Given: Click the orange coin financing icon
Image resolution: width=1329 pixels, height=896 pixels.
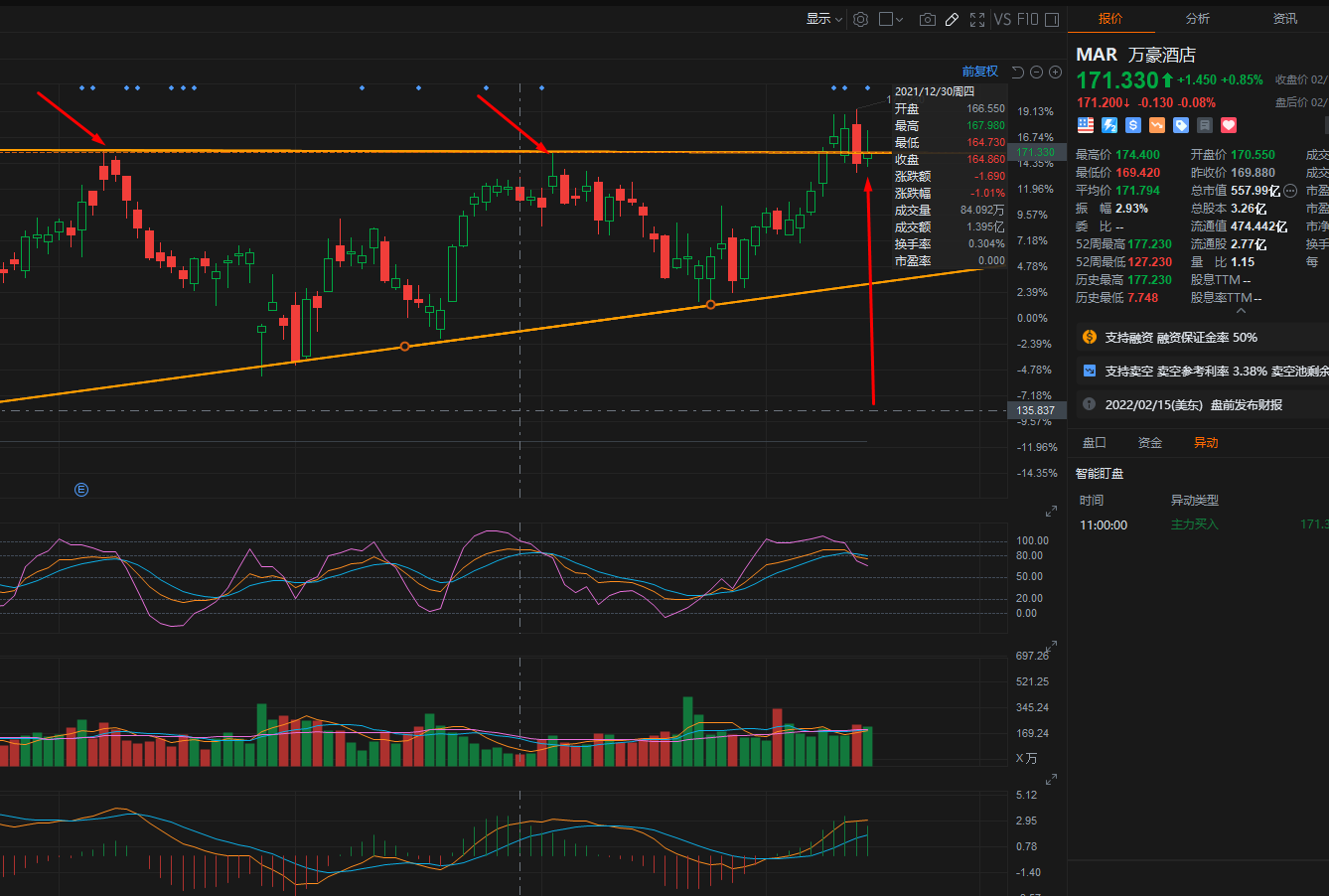Looking at the screenshot, I should tap(1090, 338).
